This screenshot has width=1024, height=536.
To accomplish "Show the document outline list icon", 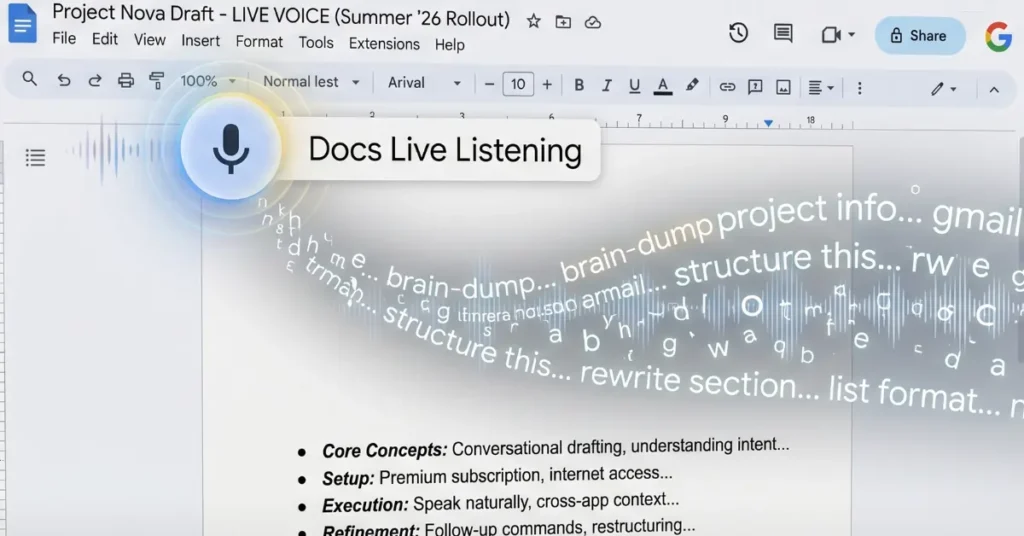I will (35, 157).
